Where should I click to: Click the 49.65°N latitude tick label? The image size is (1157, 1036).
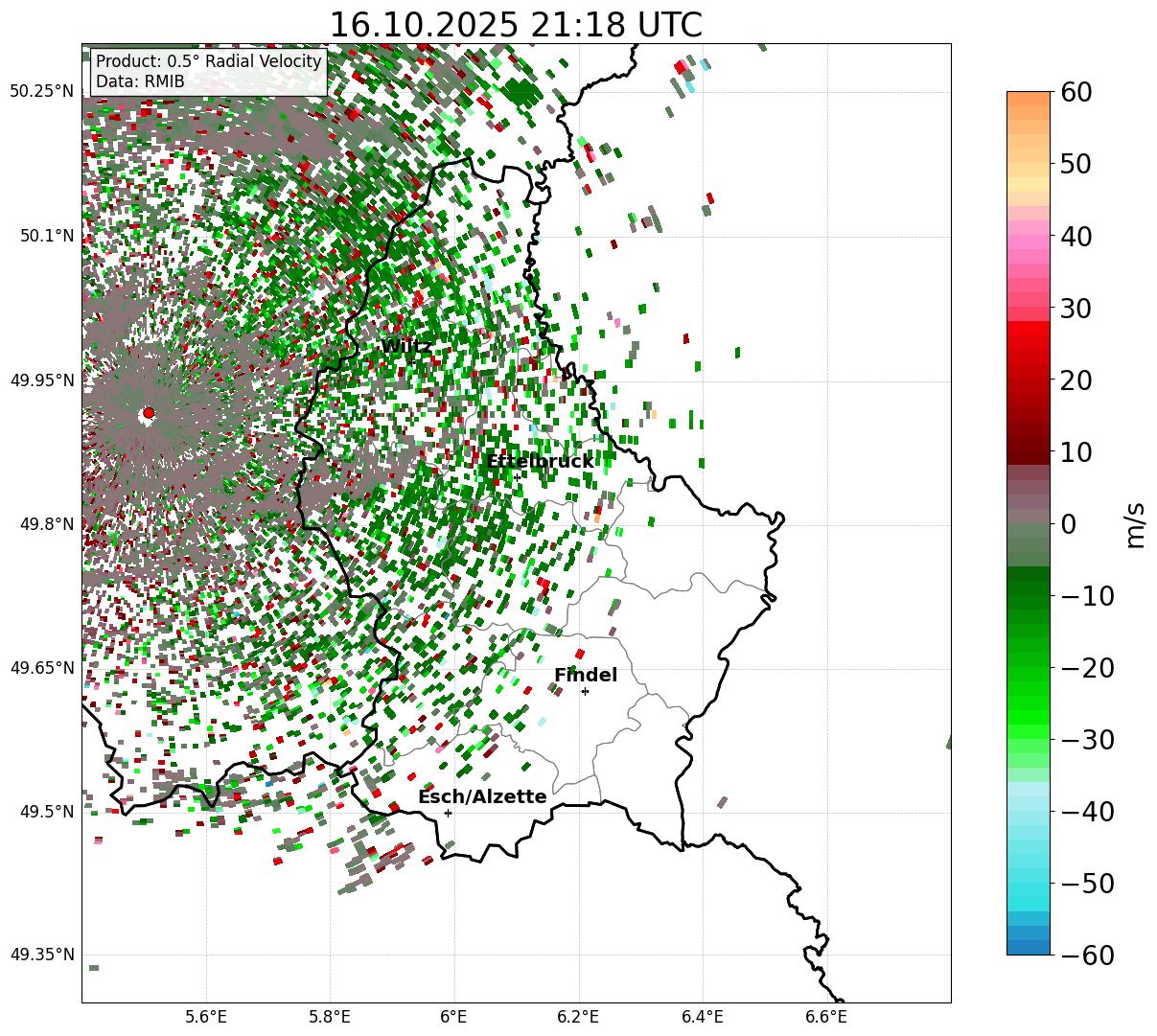tap(41, 668)
